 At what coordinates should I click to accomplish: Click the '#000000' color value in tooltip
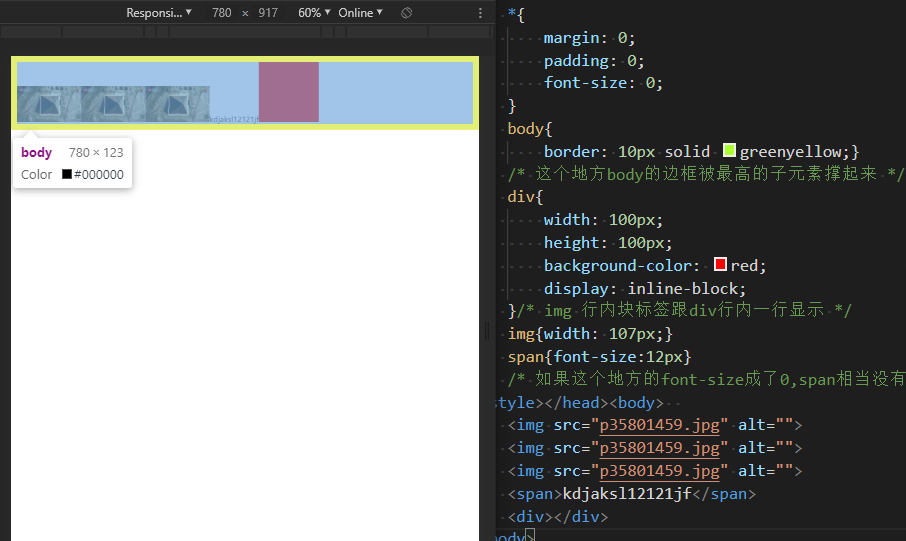pos(99,175)
